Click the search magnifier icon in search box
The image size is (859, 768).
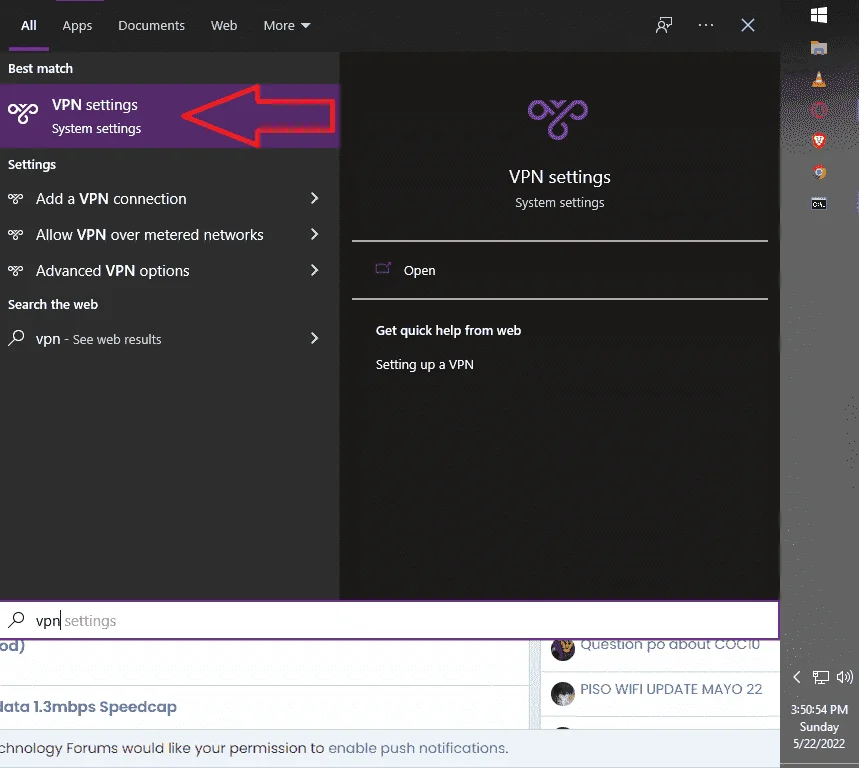coord(16,620)
